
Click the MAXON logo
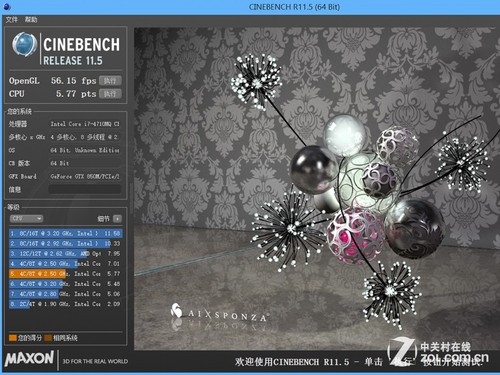point(29,359)
